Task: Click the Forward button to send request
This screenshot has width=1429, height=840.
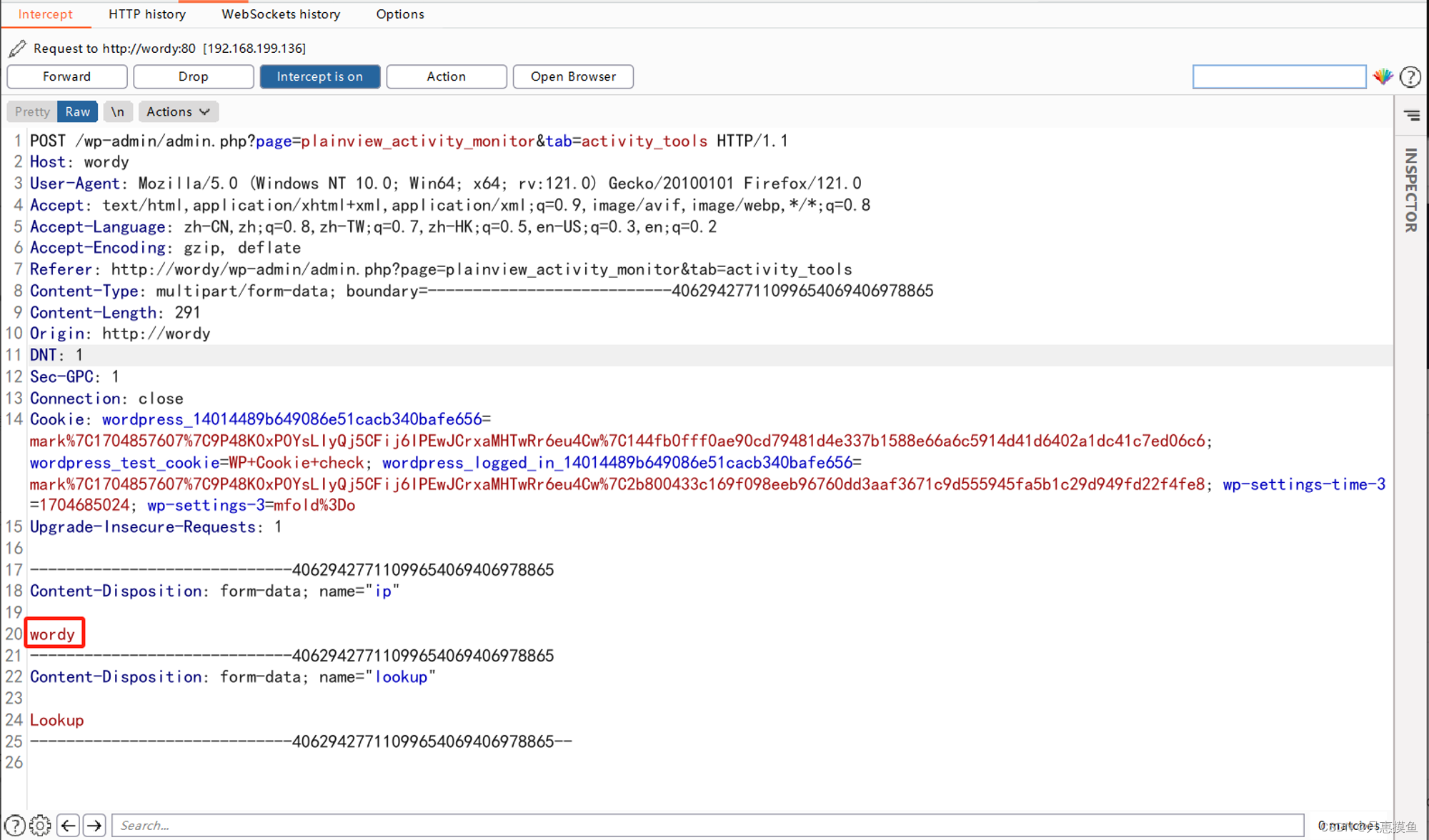Action: pyautogui.click(x=67, y=76)
